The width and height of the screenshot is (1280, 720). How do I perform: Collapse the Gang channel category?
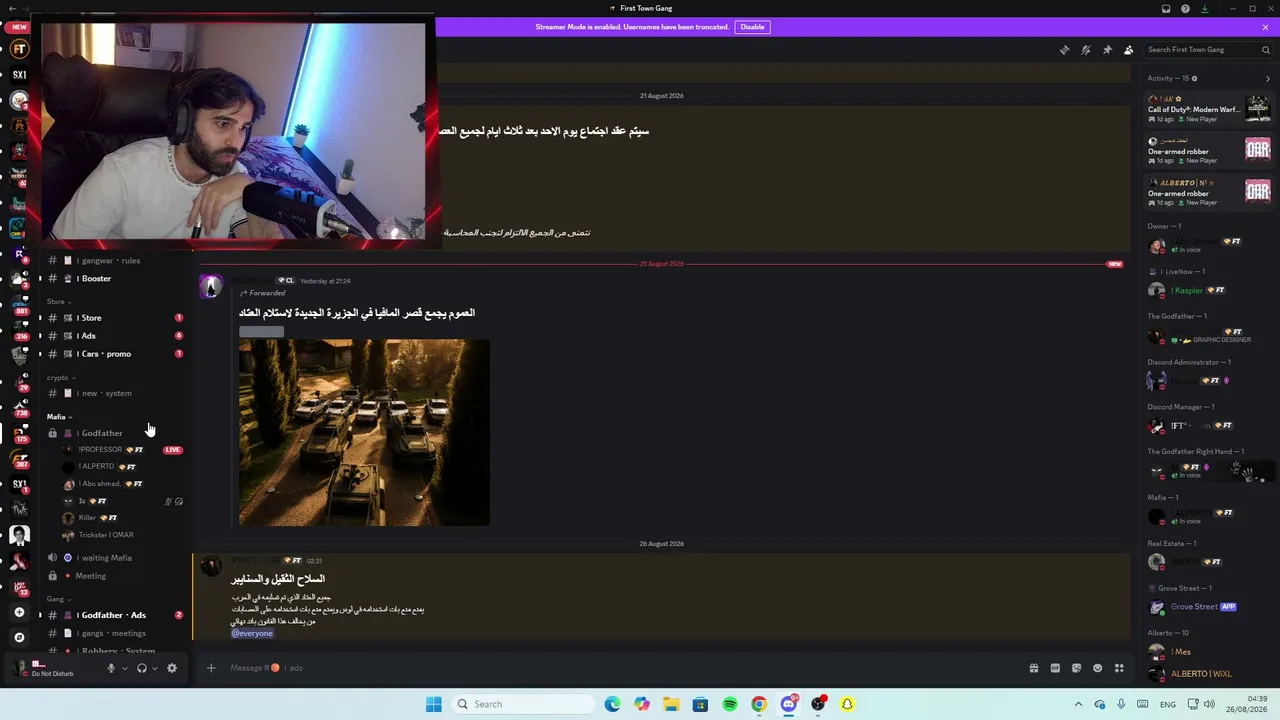[x=58, y=598]
